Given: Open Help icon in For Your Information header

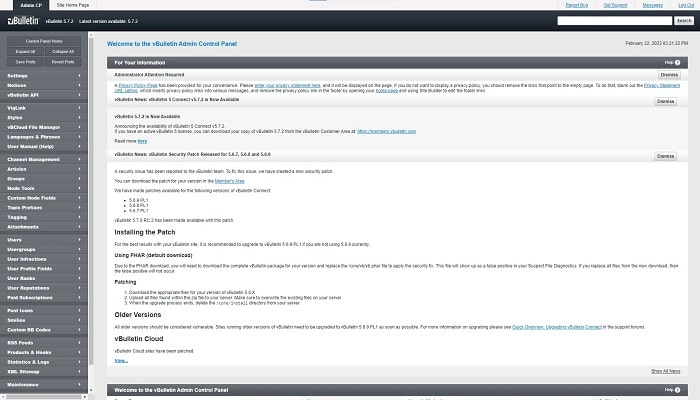Looking at the screenshot, I should pos(677,62).
